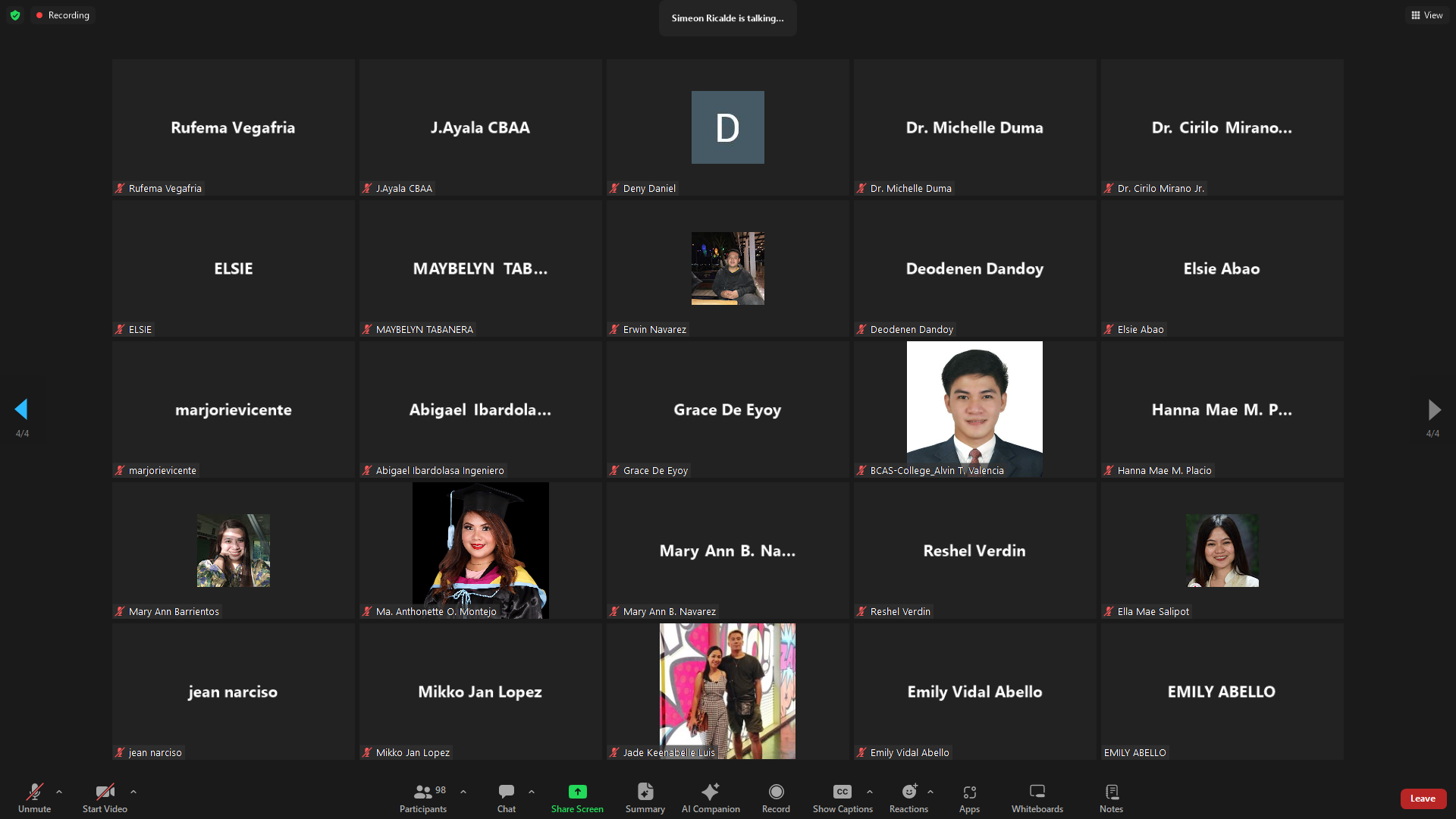Viewport: 1456px width, 819px height.
Task: Expand the Participants options chevron
Action: pyautogui.click(x=463, y=792)
